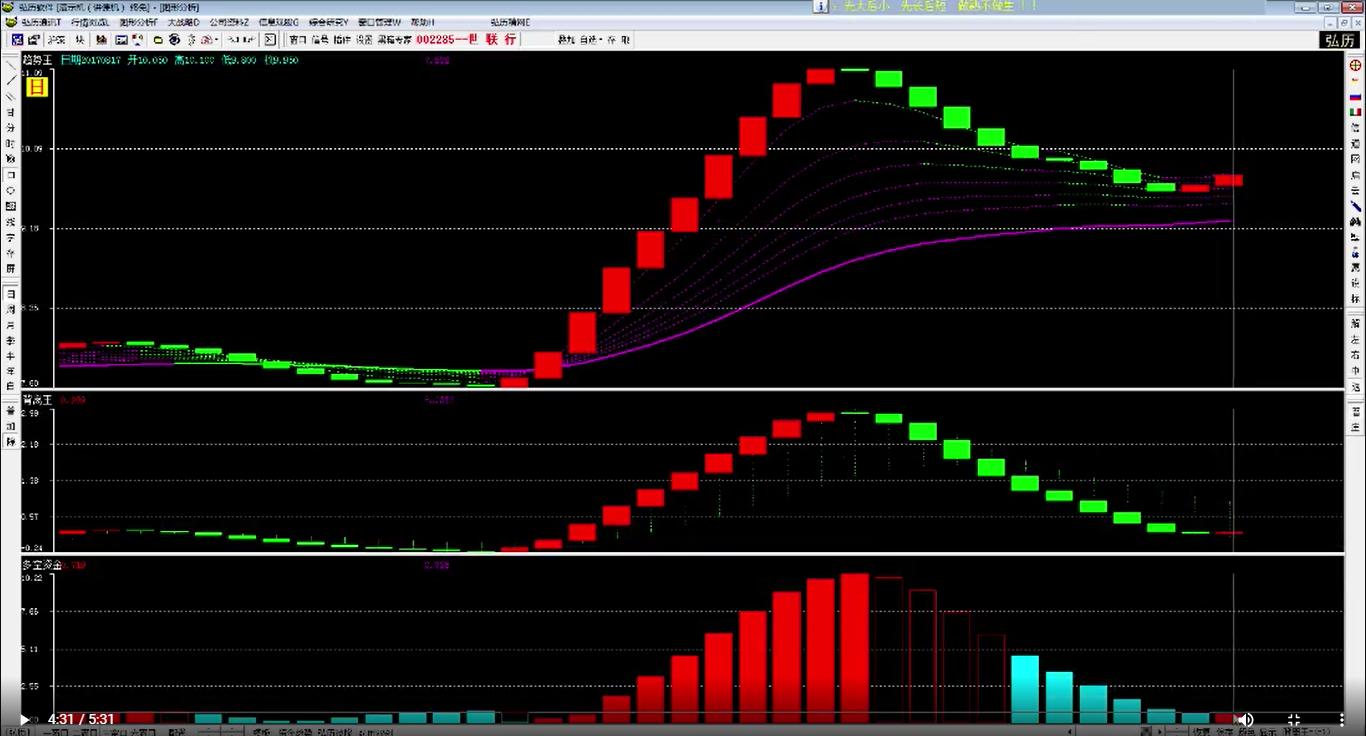
Task: Select the 日 period button directly above 周
Action: coord(11,294)
